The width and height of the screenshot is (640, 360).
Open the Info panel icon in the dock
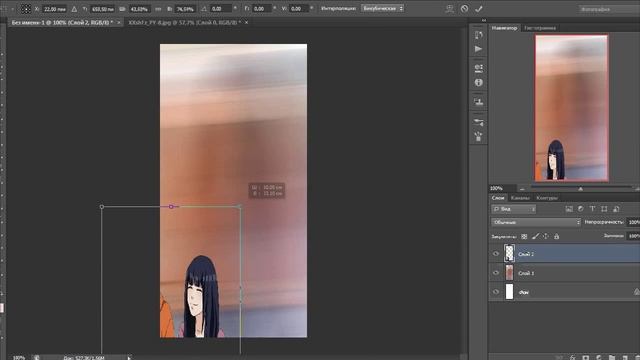click(479, 82)
